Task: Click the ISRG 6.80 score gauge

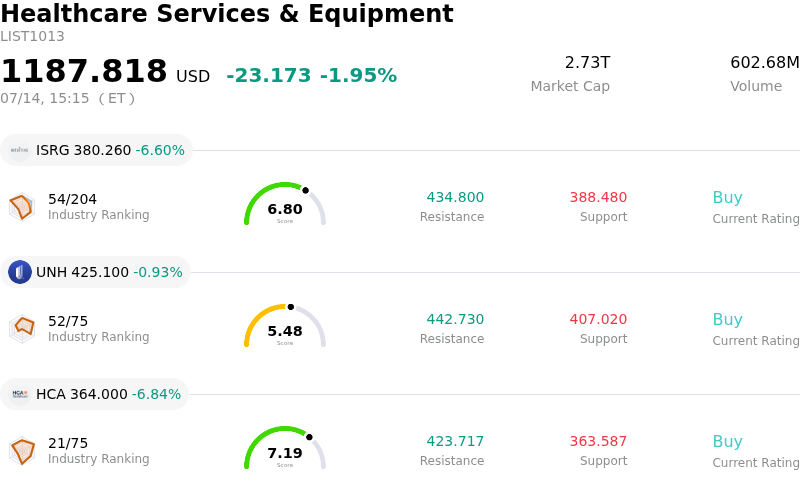Action: pos(285,204)
